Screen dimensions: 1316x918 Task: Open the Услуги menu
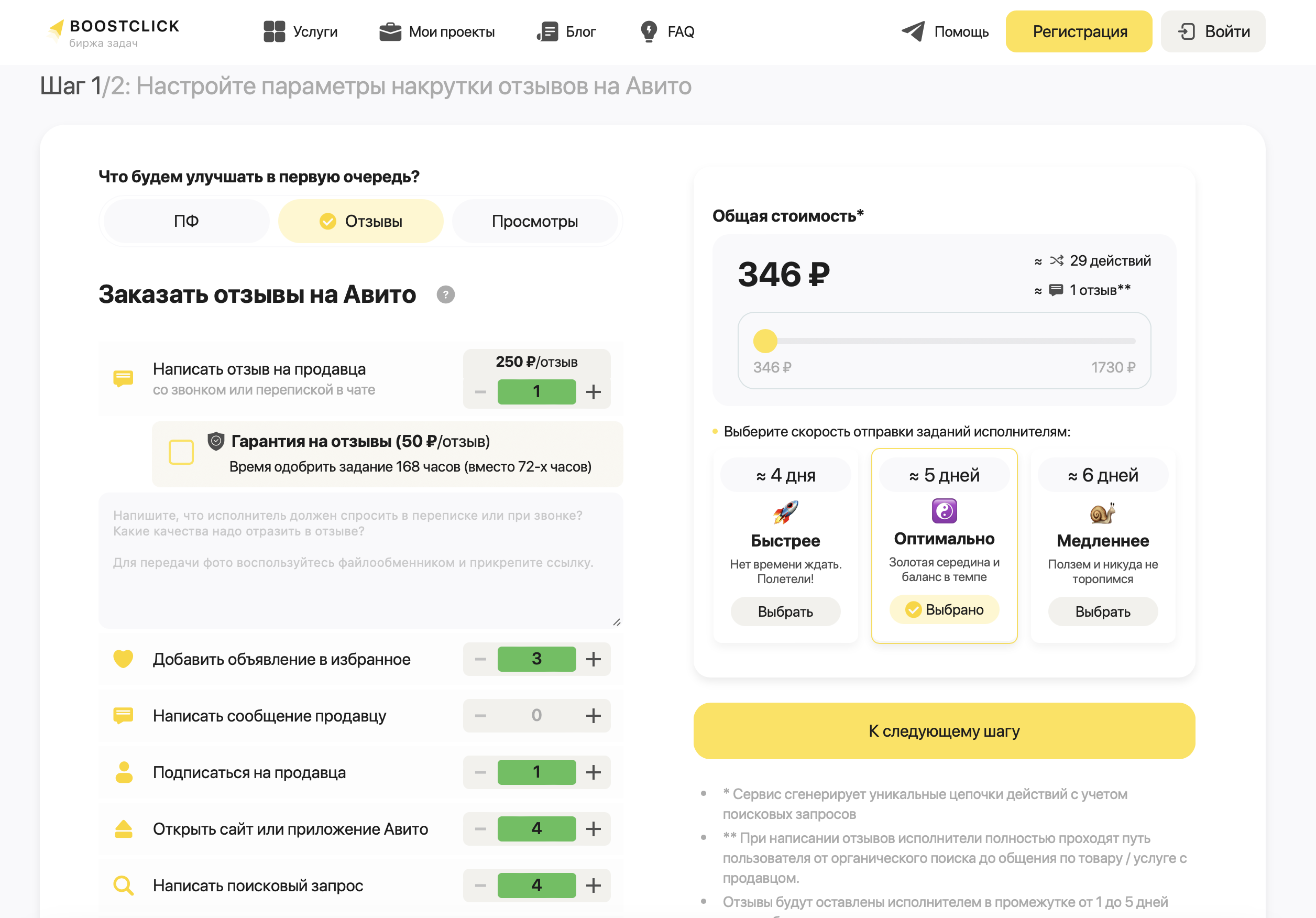click(x=300, y=31)
